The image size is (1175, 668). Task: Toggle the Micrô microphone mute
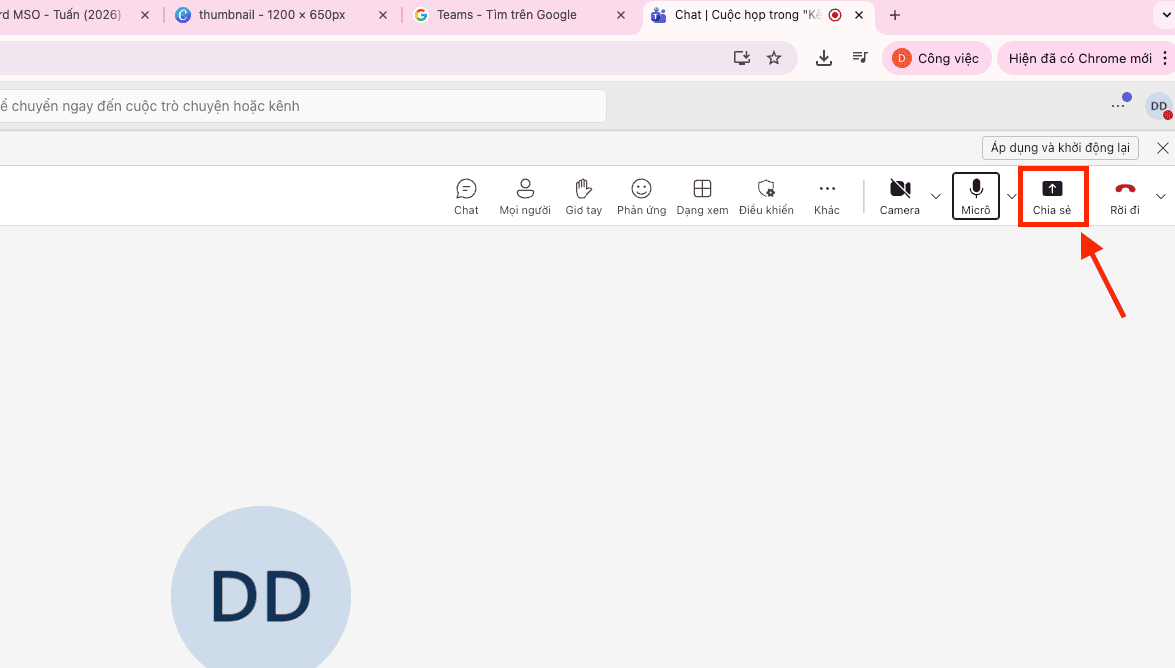point(975,196)
